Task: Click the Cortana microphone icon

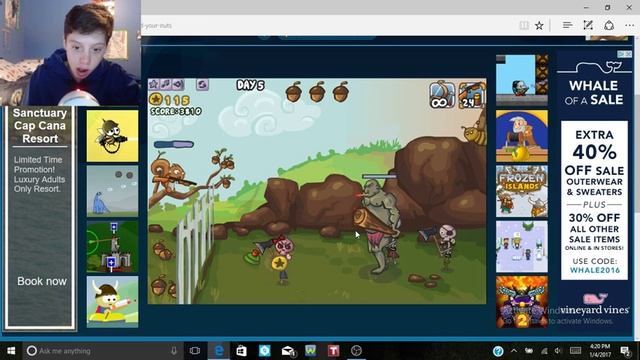Action: pyautogui.click(x=174, y=351)
